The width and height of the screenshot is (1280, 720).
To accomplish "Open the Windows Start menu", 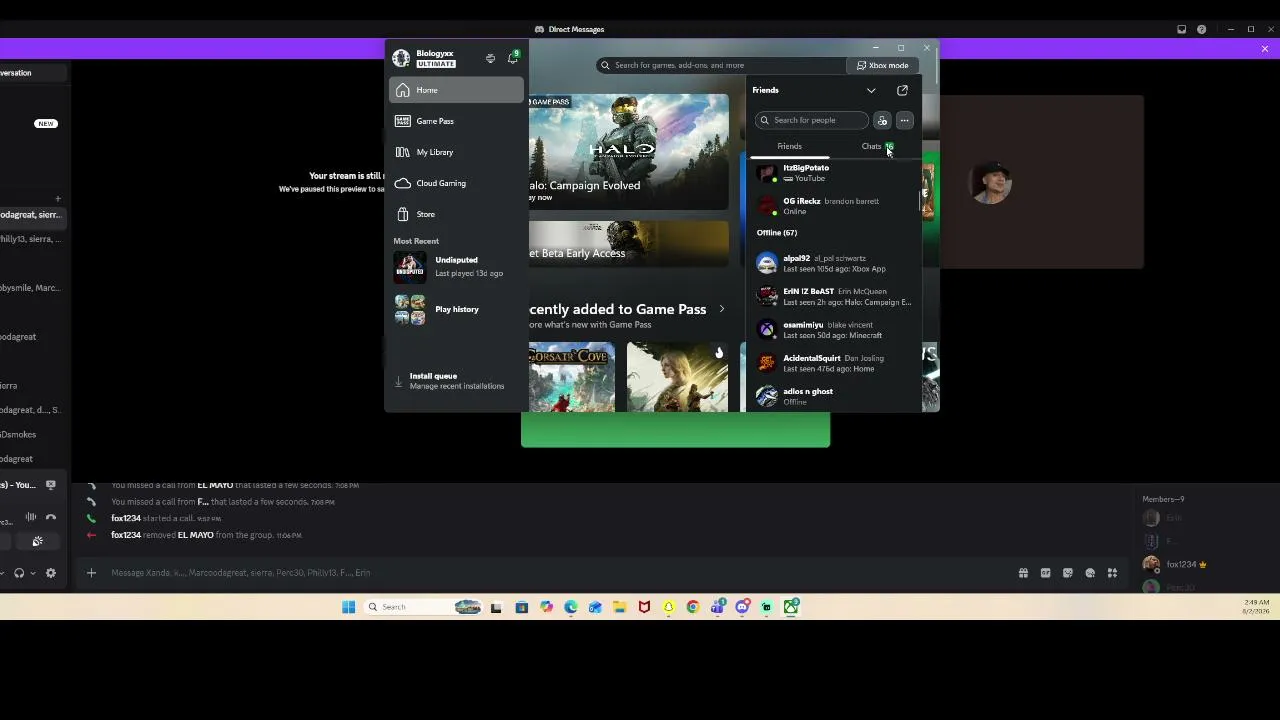I will [348, 607].
